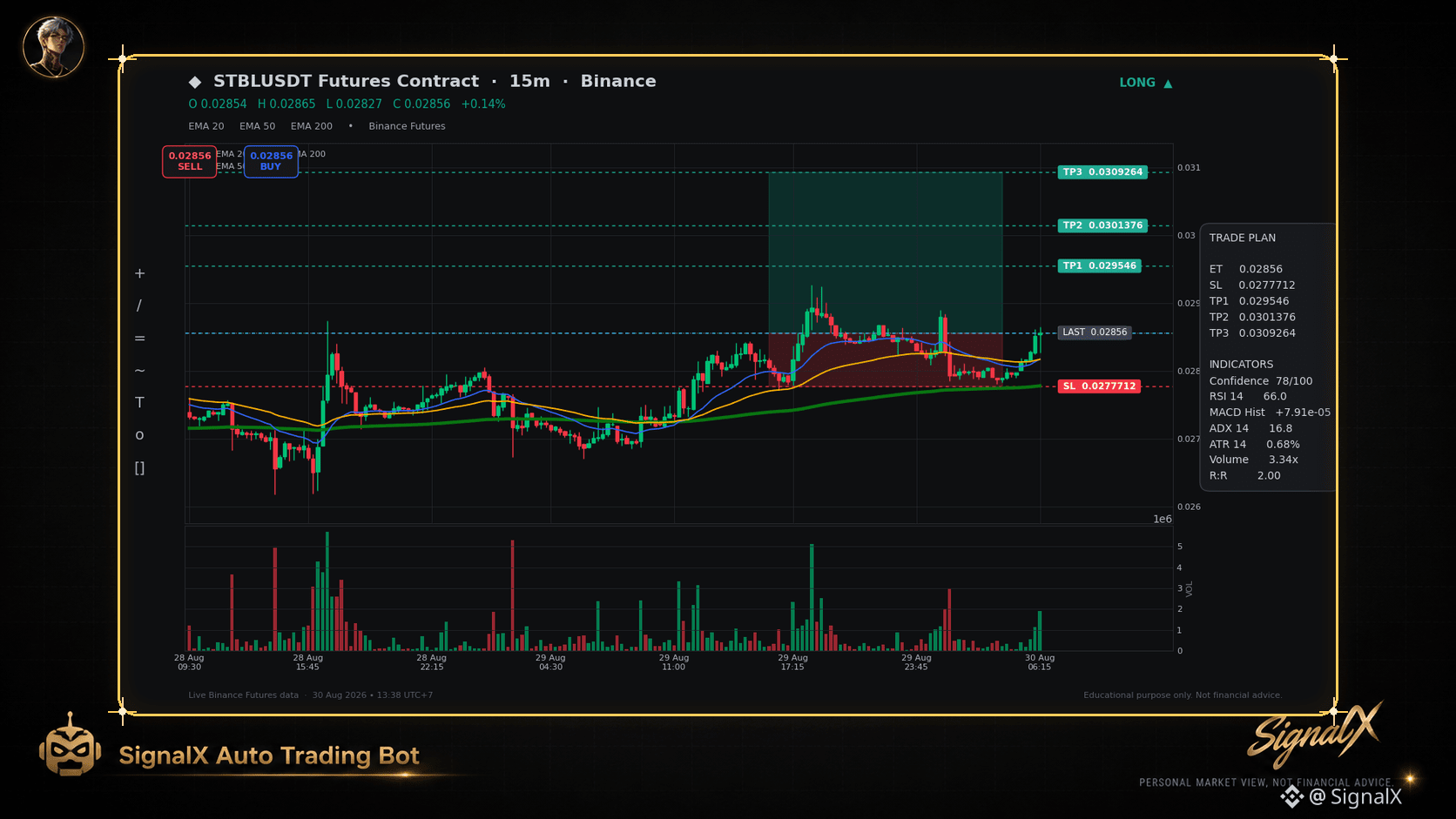Click the 30 Aug 06:15 time label
1456x819 pixels.
click(x=1040, y=662)
